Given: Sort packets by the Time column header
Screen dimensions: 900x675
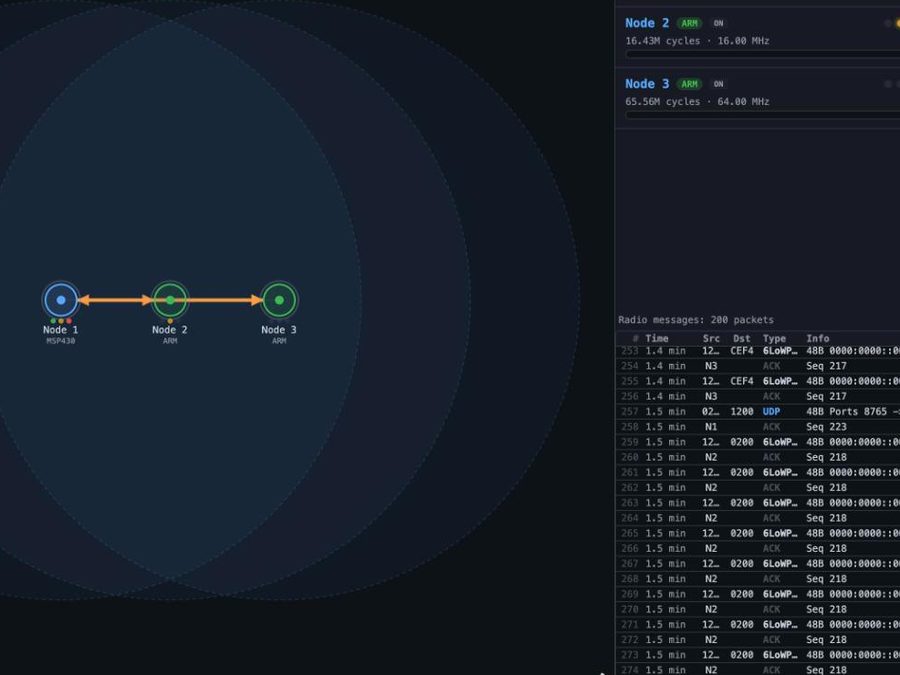Looking at the screenshot, I should [x=657, y=338].
